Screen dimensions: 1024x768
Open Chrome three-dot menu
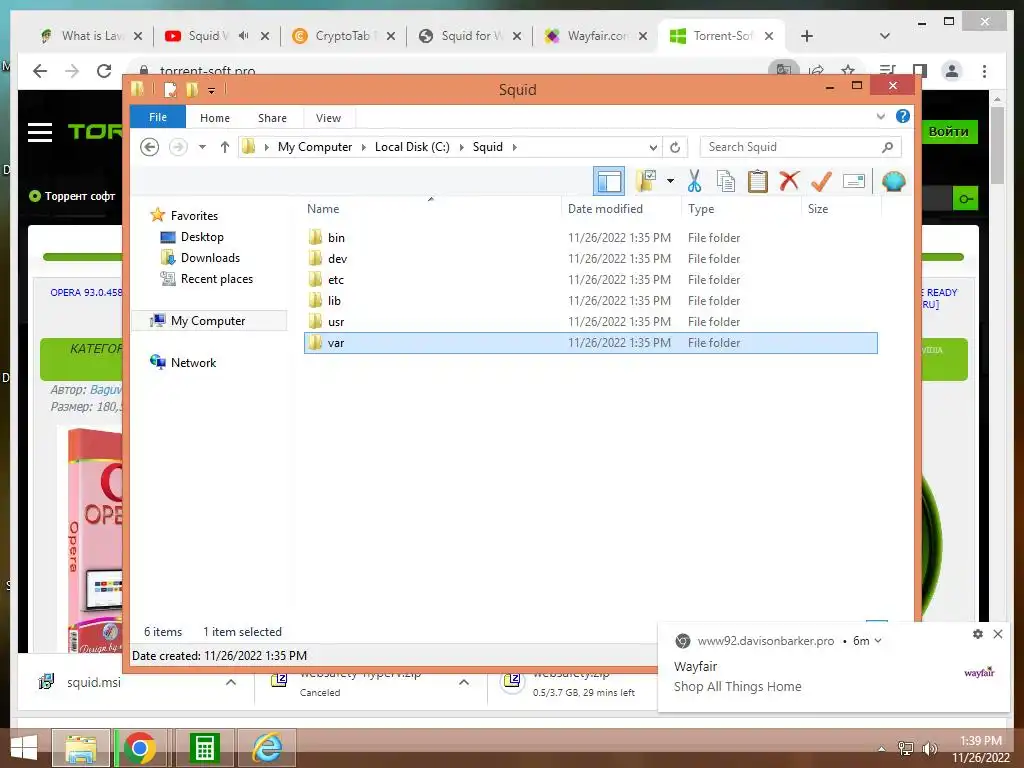point(984,71)
